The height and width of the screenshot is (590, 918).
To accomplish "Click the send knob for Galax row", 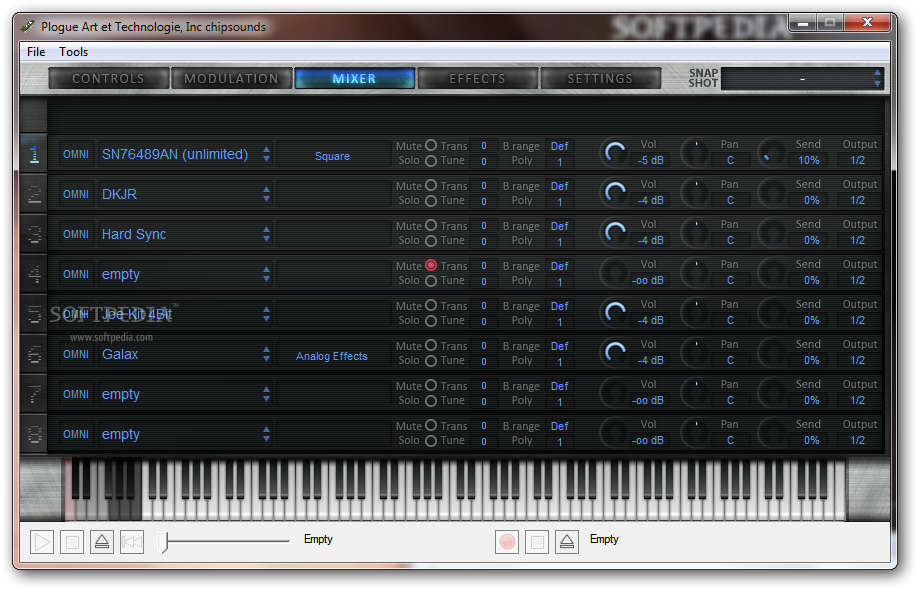I will click(x=772, y=354).
